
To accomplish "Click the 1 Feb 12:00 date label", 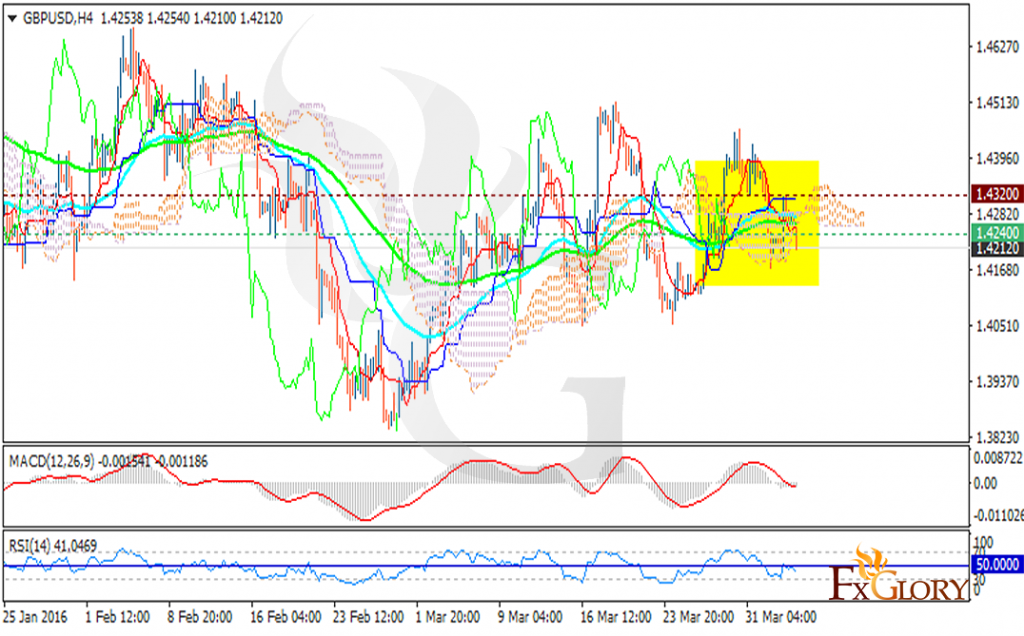I will coord(118,617).
